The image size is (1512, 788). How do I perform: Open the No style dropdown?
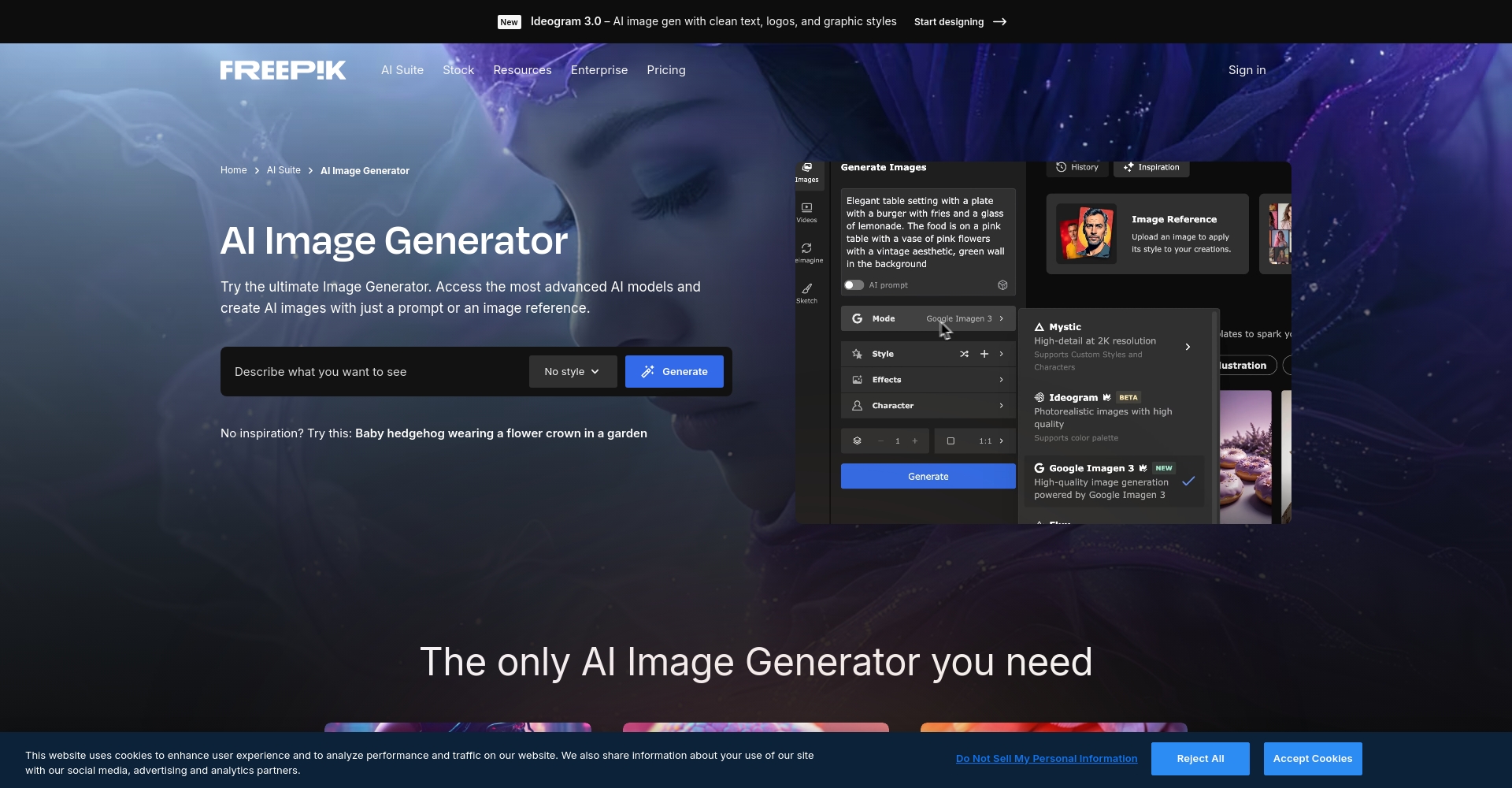(x=573, y=372)
